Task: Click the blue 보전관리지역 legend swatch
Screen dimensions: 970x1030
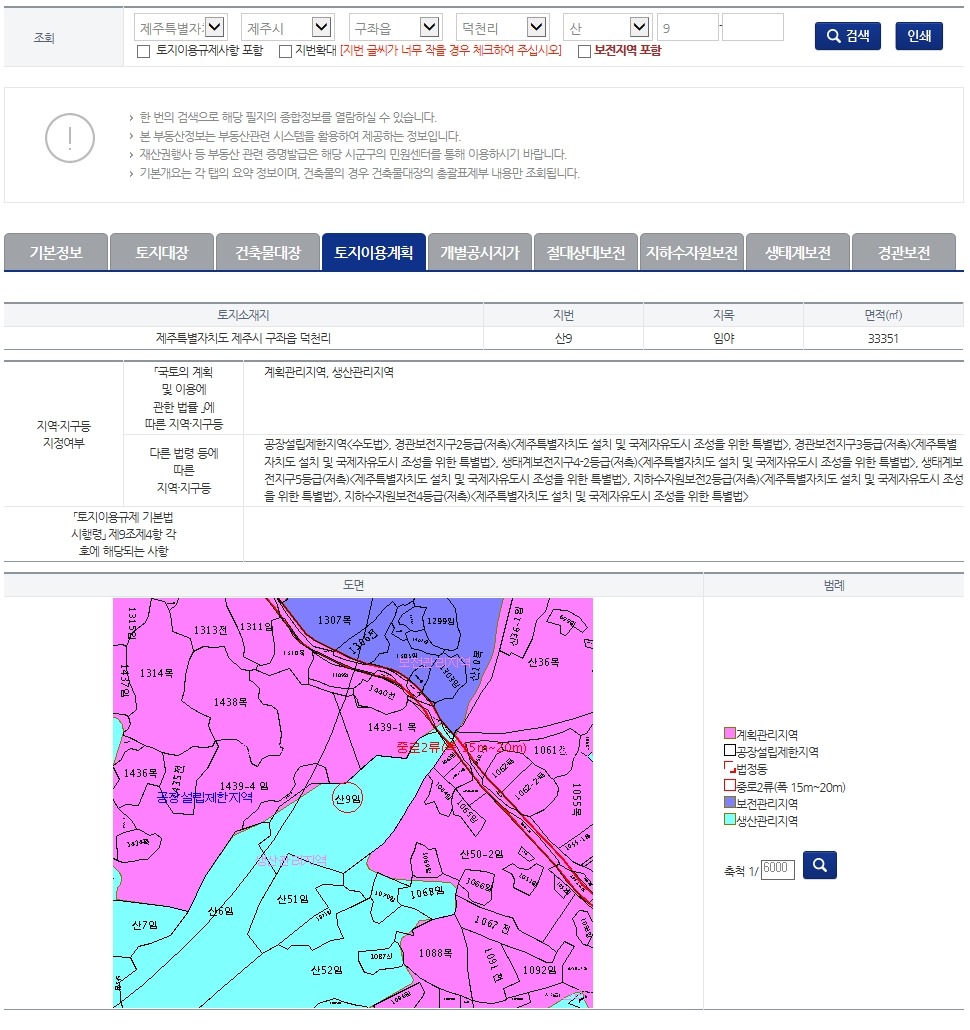Action: tap(729, 801)
